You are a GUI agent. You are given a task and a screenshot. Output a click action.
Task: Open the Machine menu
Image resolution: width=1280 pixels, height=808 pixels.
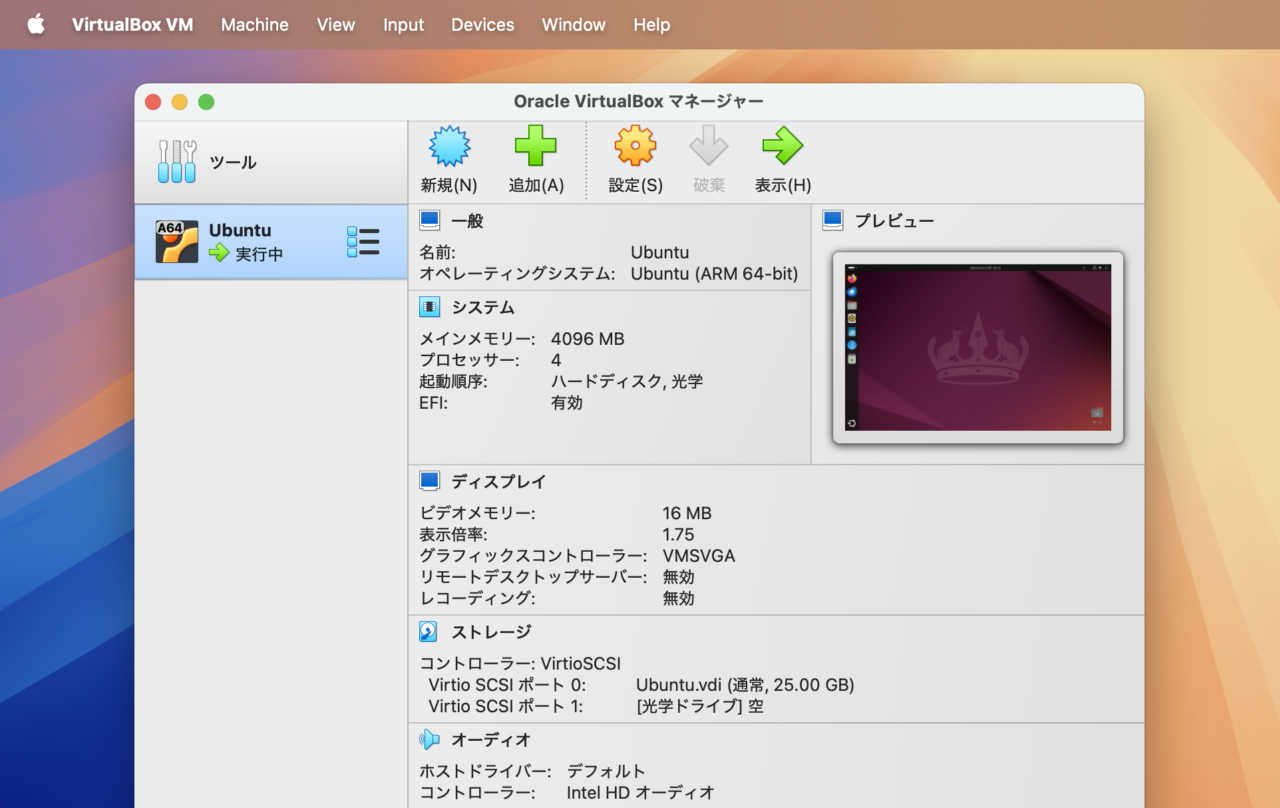(x=255, y=24)
